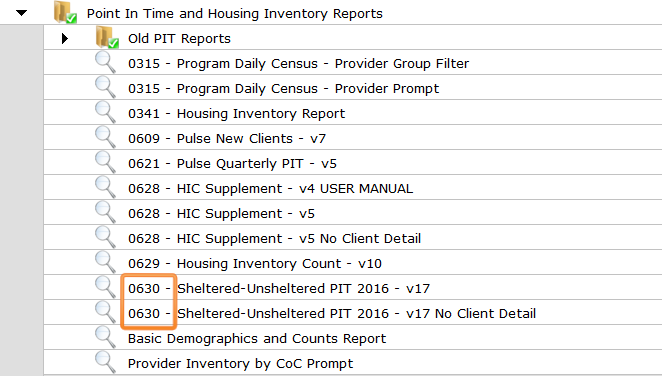Image resolution: width=662 pixels, height=376 pixels.
Task: Click the Old PIT Reports folder icon
Action: pos(107,37)
